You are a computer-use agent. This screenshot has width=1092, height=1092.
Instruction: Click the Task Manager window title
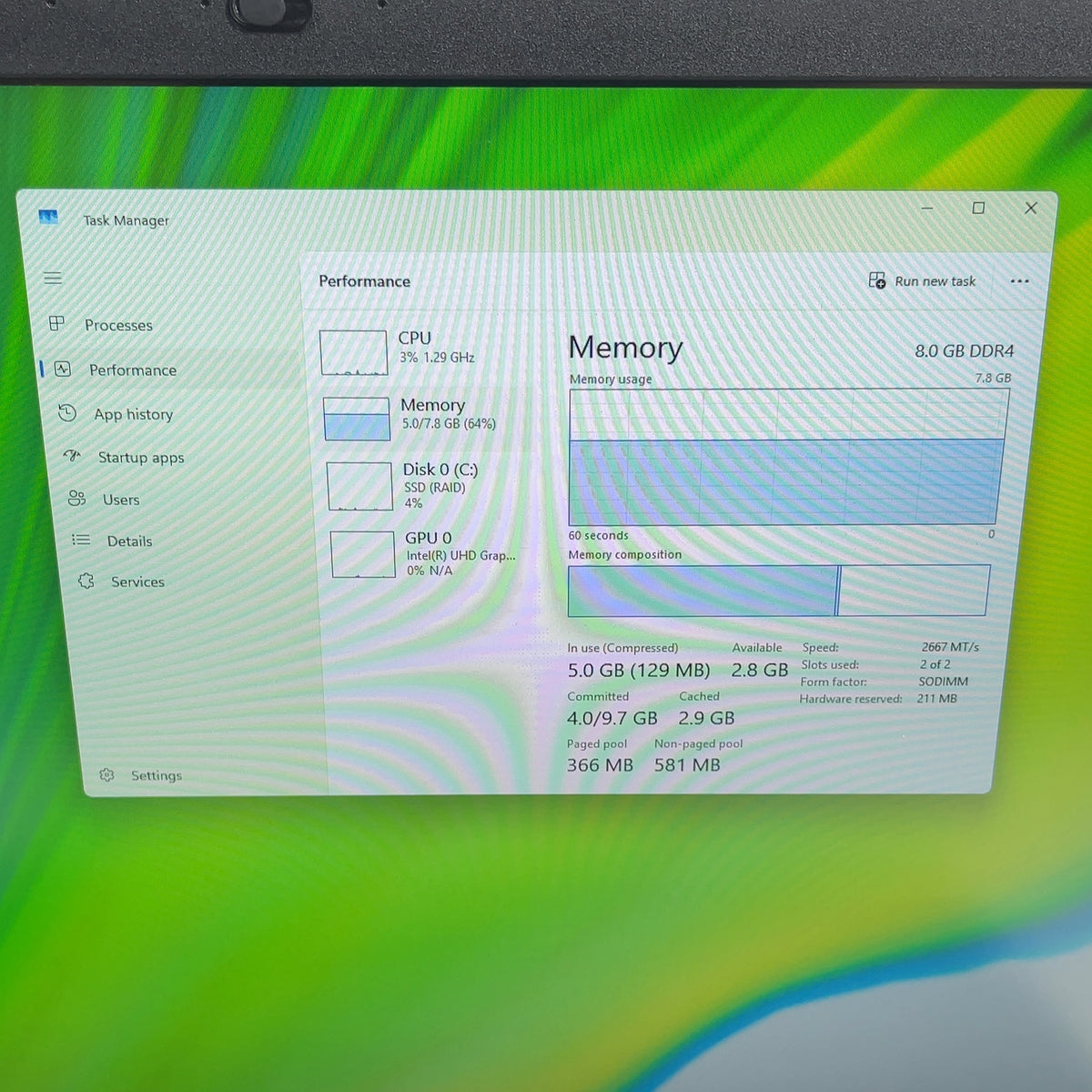(126, 220)
